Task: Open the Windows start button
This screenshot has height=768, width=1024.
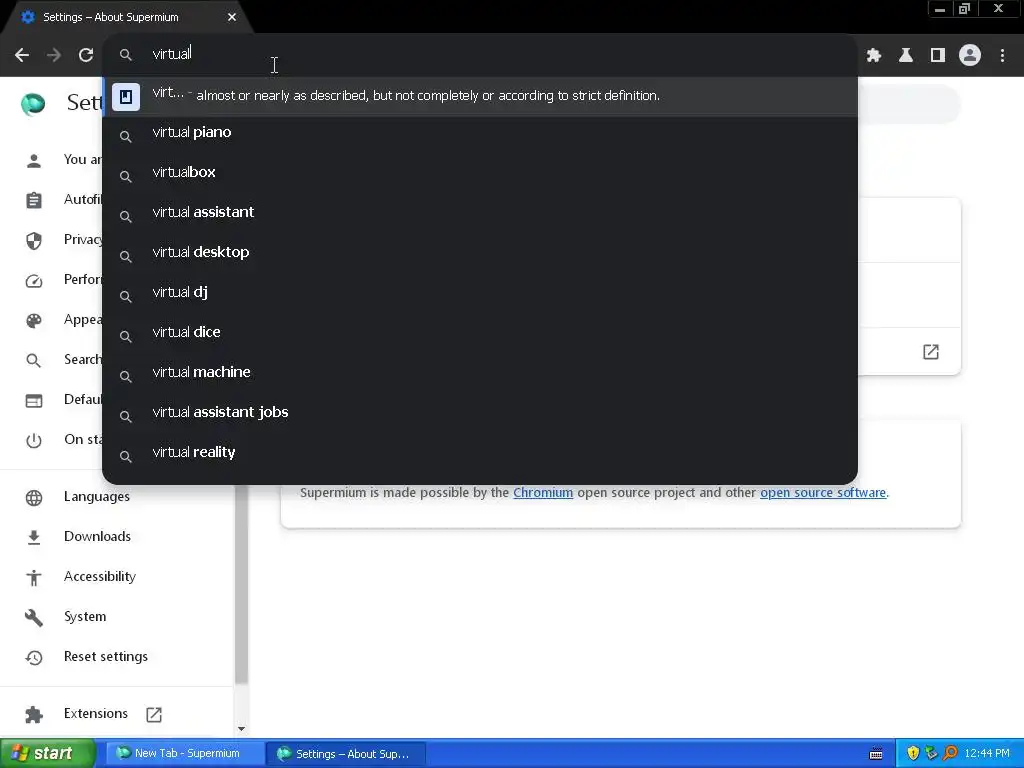Action: [x=48, y=753]
